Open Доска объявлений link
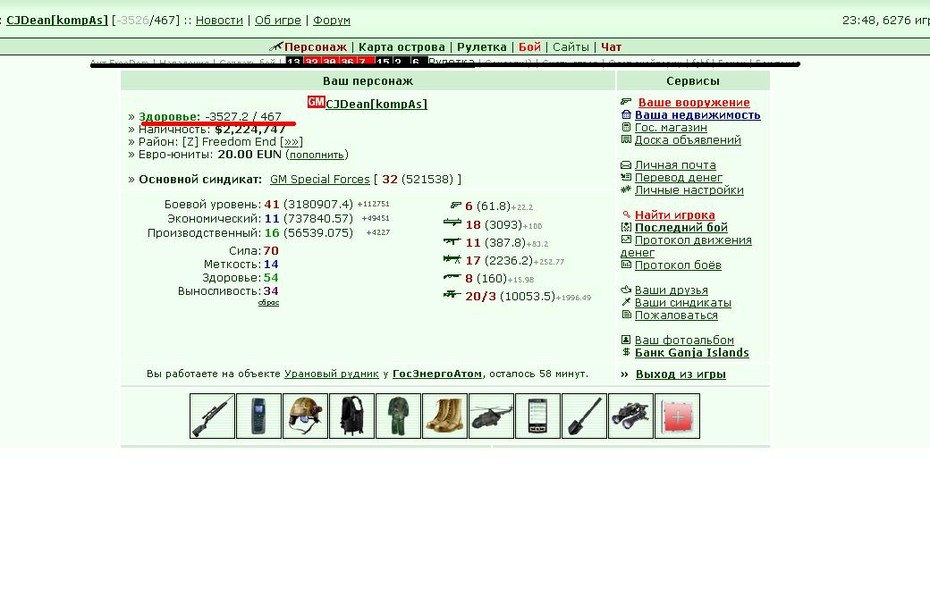930x597 pixels. pos(687,140)
